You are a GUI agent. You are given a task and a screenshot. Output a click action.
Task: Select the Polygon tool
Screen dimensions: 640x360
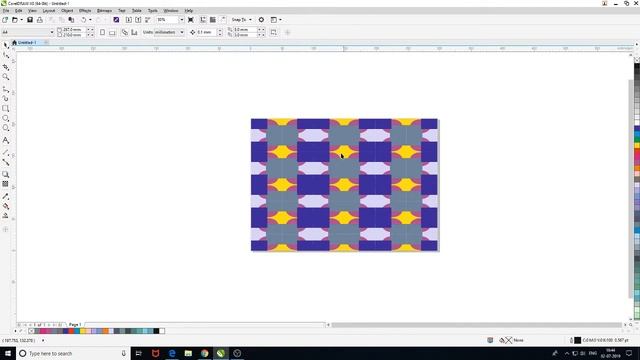pyautogui.click(x=6, y=128)
